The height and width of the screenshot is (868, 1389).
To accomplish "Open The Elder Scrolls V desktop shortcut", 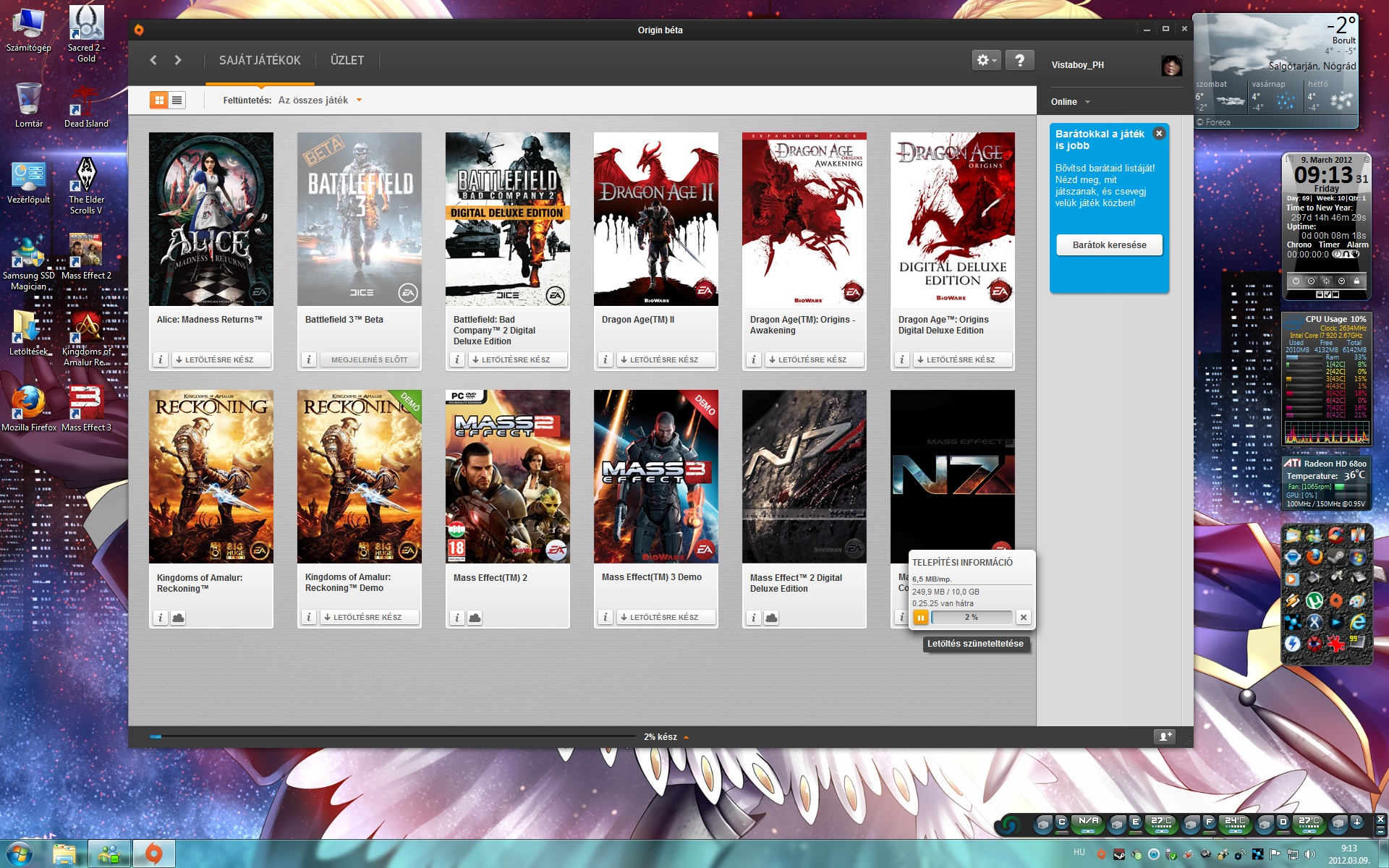I will [86, 186].
